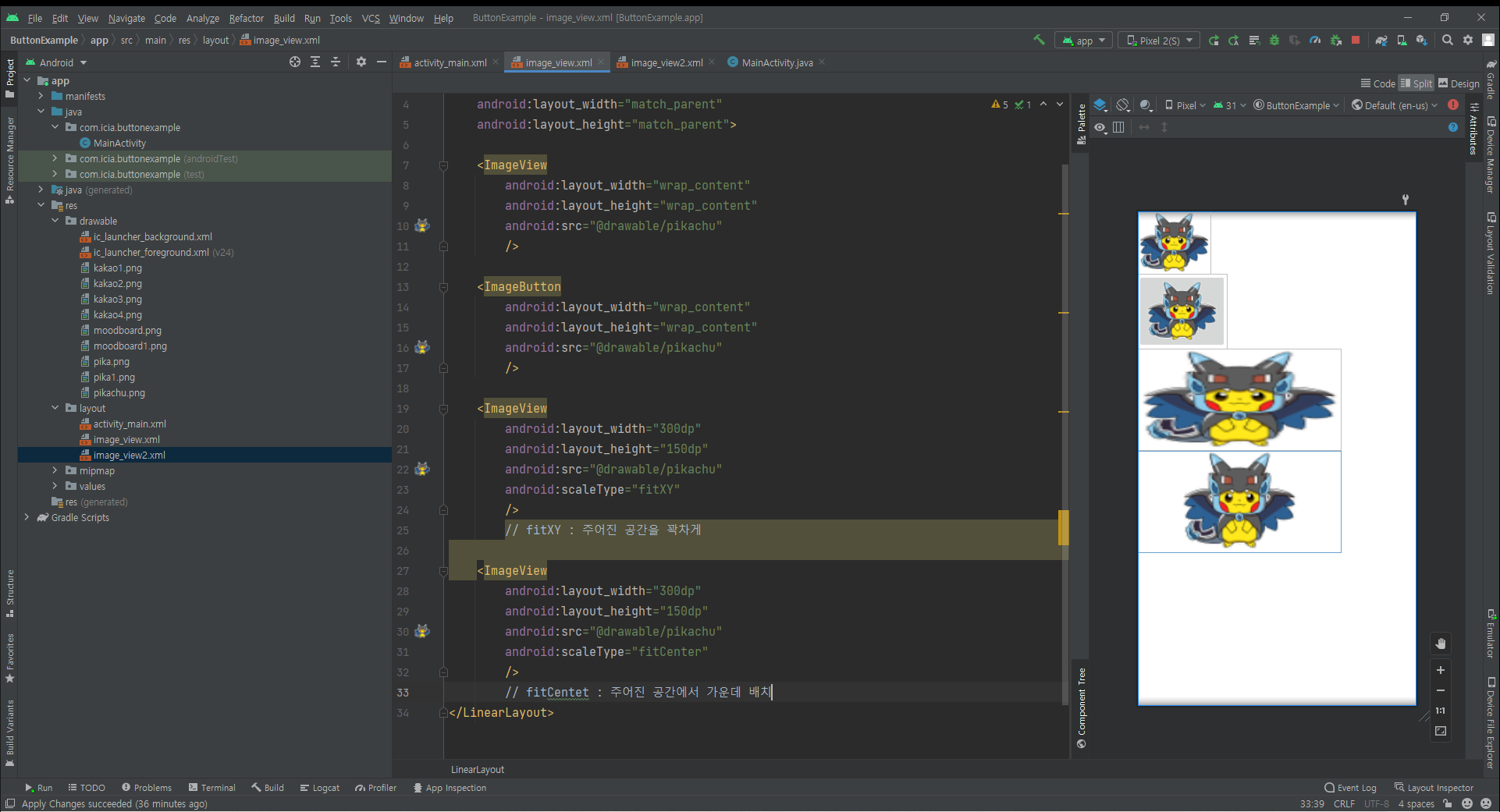Sync project with Gradle files
The width and height of the screenshot is (1500, 812).
click(x=1381, y=40)
